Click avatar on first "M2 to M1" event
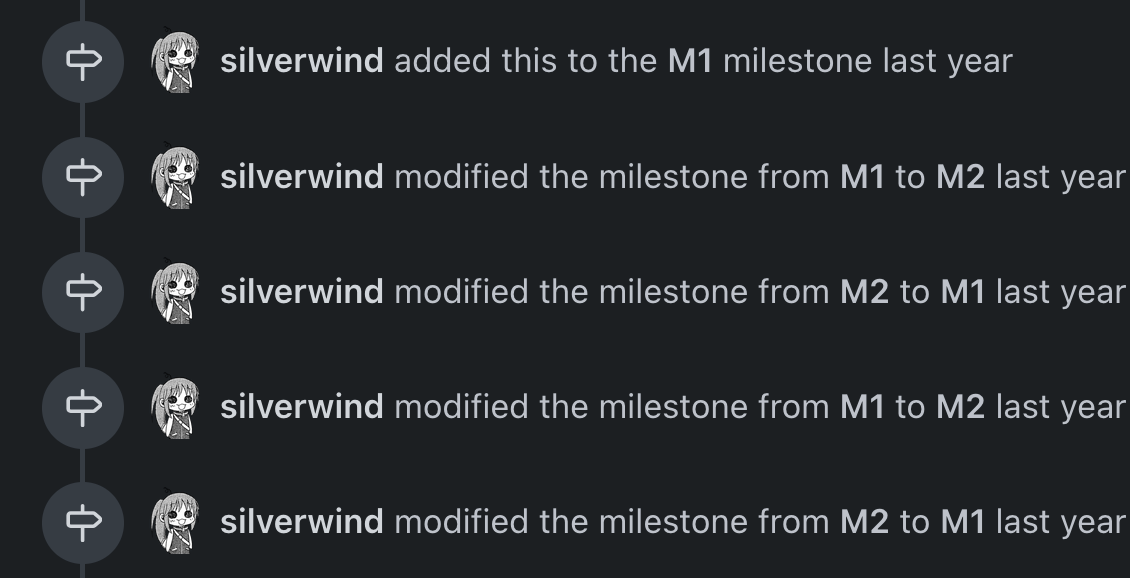The image size is (1130, 578). click(x=175, y=292)
